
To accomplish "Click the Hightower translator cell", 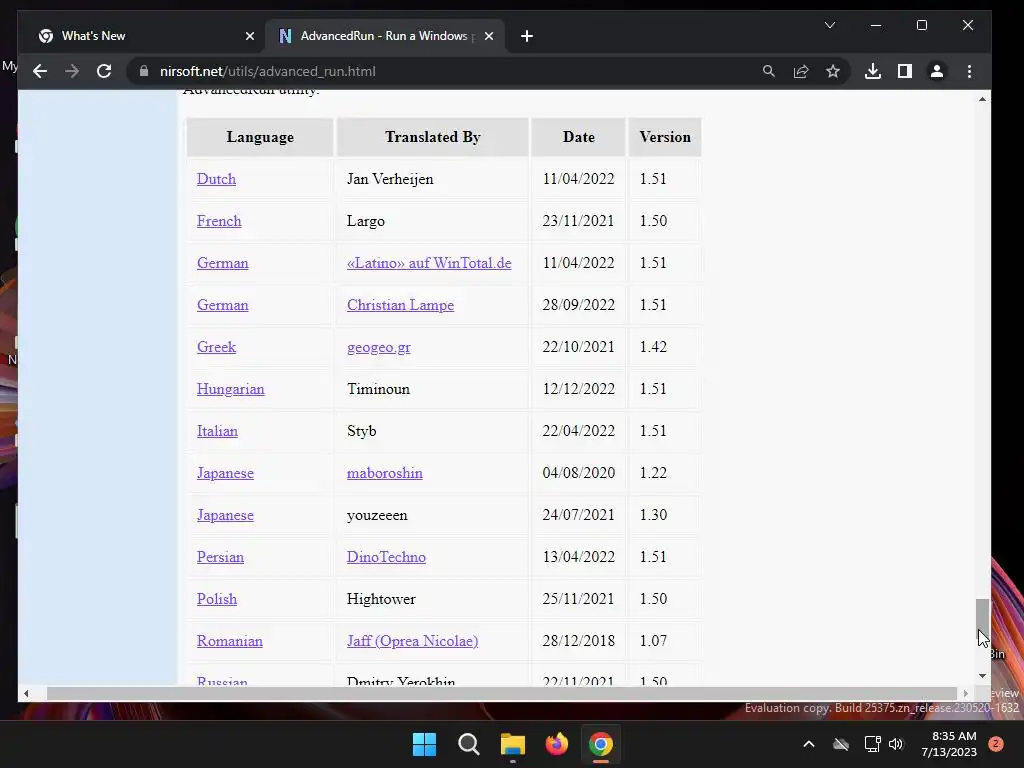I will 432,599.
